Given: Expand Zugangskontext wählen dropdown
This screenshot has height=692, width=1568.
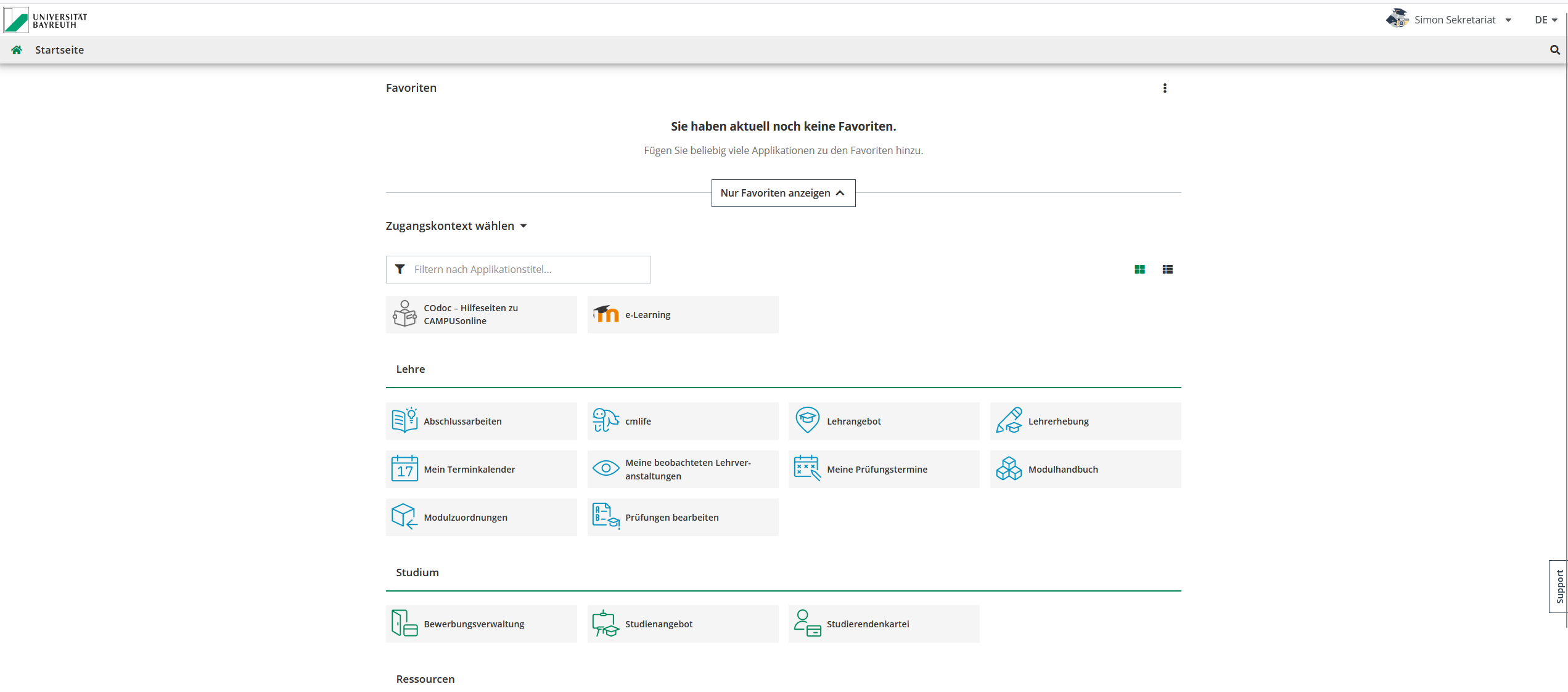Looking at the screenshot, I should [456, 226].
